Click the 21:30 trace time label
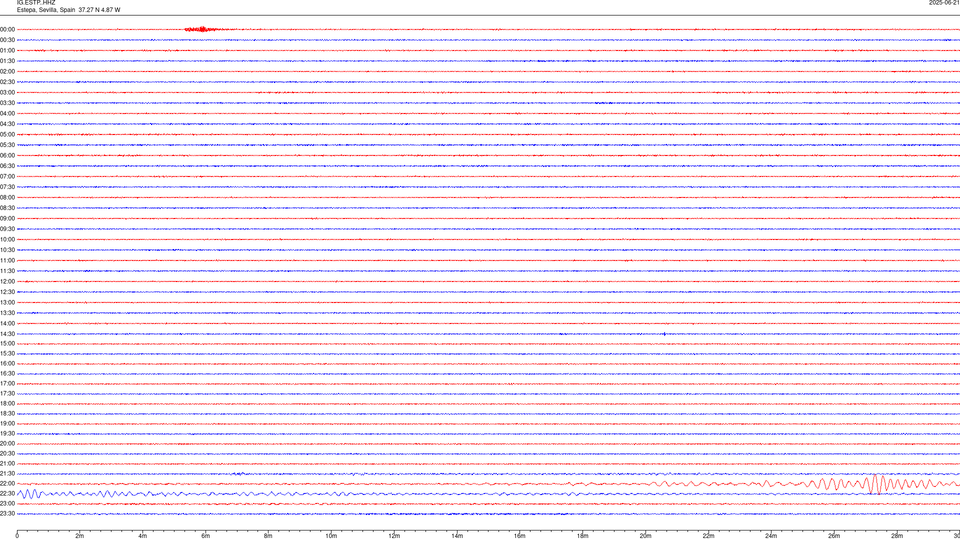The width and height of the screenshot is (960, 540). point(7,474)
